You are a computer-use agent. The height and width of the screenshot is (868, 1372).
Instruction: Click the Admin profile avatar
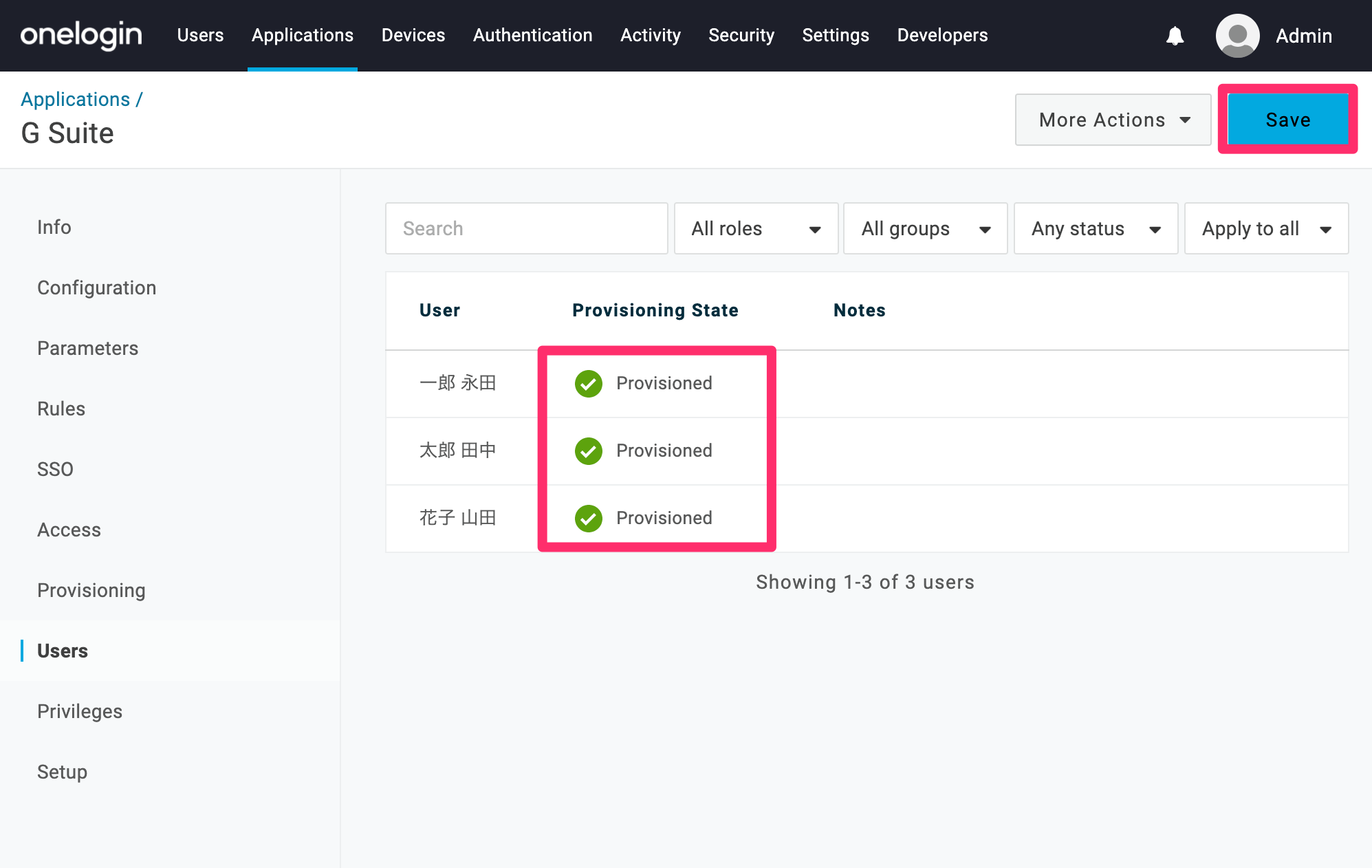point(1237,36)
